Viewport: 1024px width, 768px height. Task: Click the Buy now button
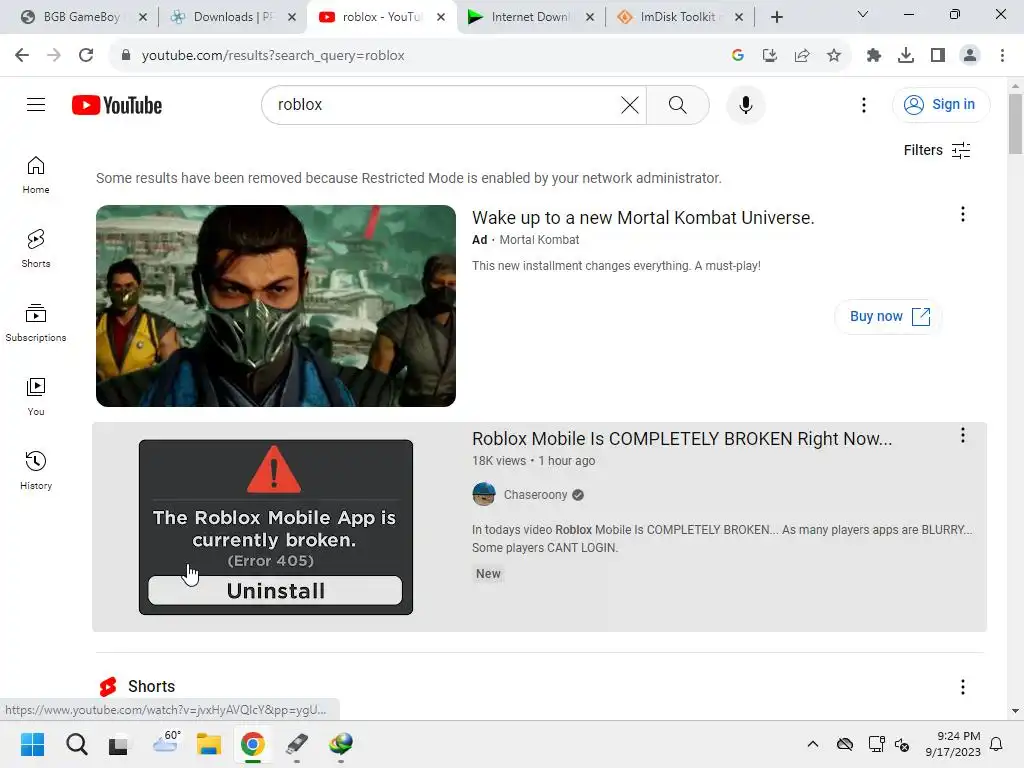[889, 317]
